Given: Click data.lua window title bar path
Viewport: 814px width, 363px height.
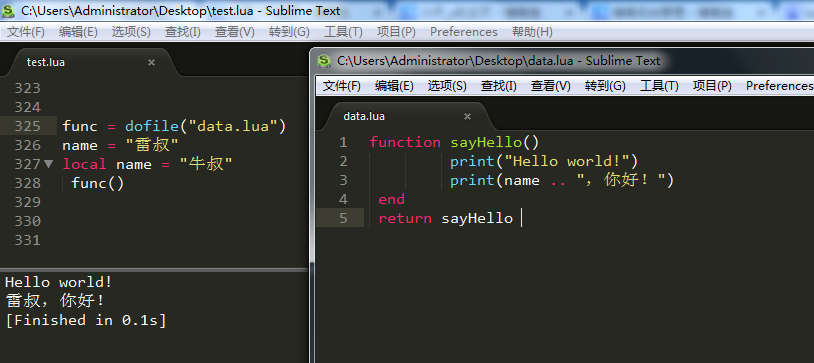Looking at the screenshot, I should [x=498, y=61].
